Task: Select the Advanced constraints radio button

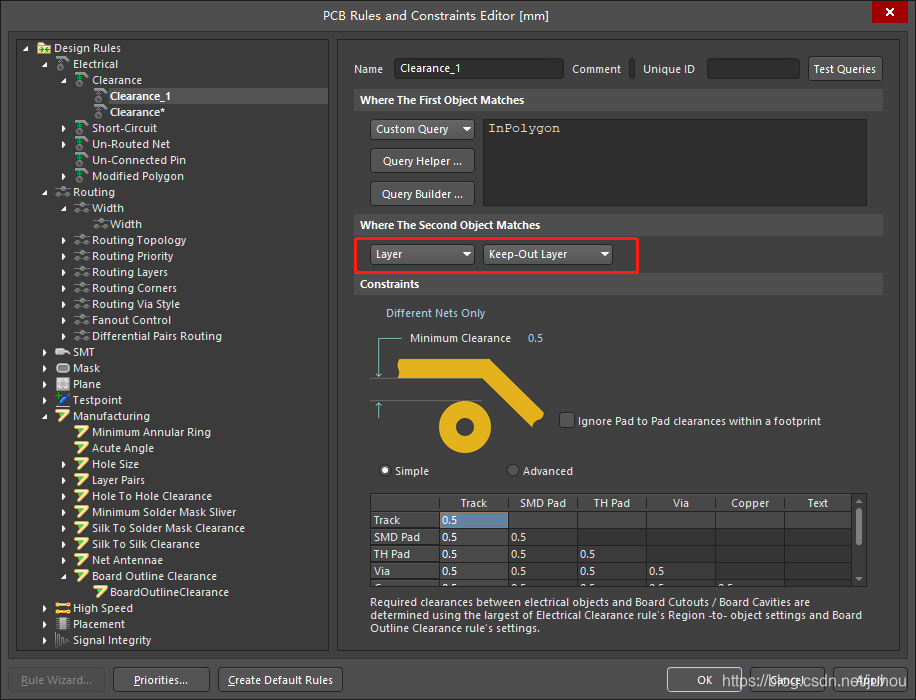Action: point(514,471)
